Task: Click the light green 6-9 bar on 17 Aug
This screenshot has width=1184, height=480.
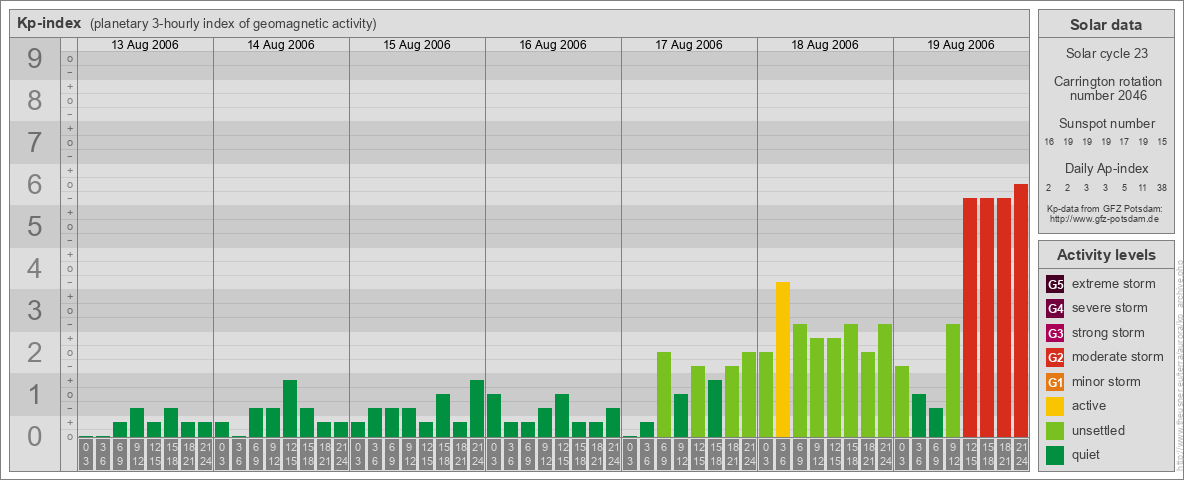Action: click(x=664, y=395)
